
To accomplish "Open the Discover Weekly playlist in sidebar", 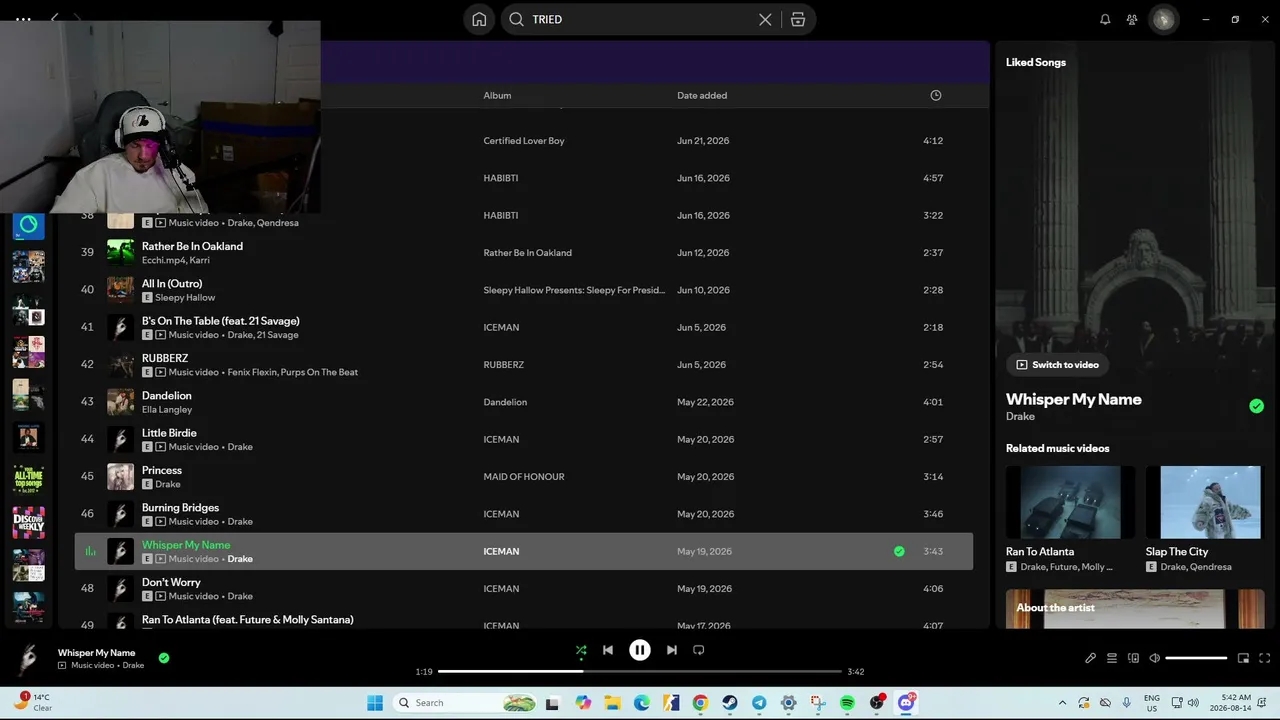I will (x=28, y=522).
